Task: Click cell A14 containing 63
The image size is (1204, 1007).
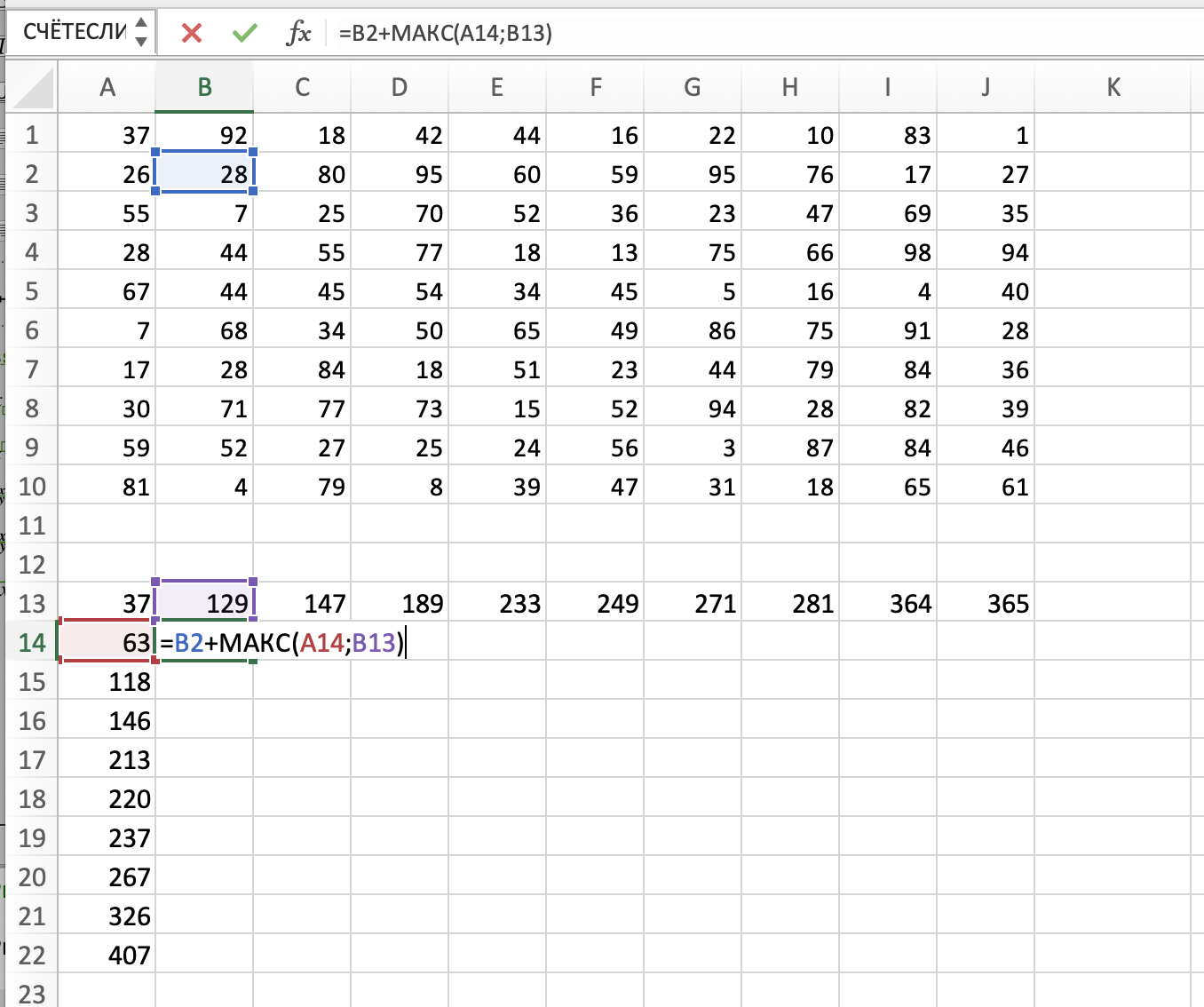Action: (107, 642)
